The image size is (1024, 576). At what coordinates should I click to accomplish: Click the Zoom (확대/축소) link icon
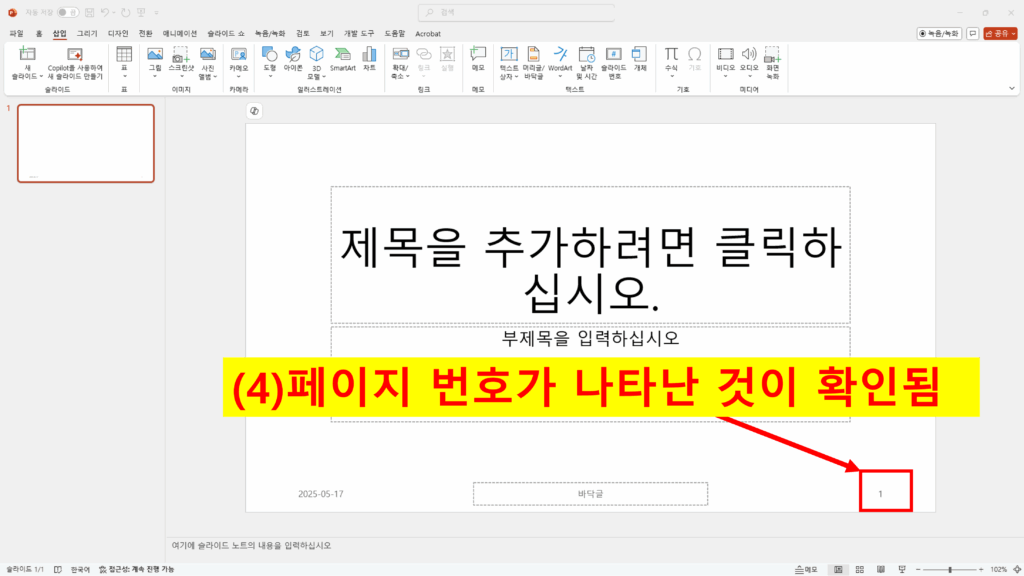[400, 63]
